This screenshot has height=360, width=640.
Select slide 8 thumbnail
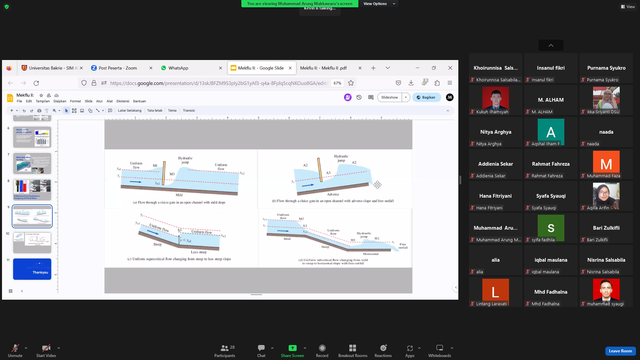[x=32, y=190]
